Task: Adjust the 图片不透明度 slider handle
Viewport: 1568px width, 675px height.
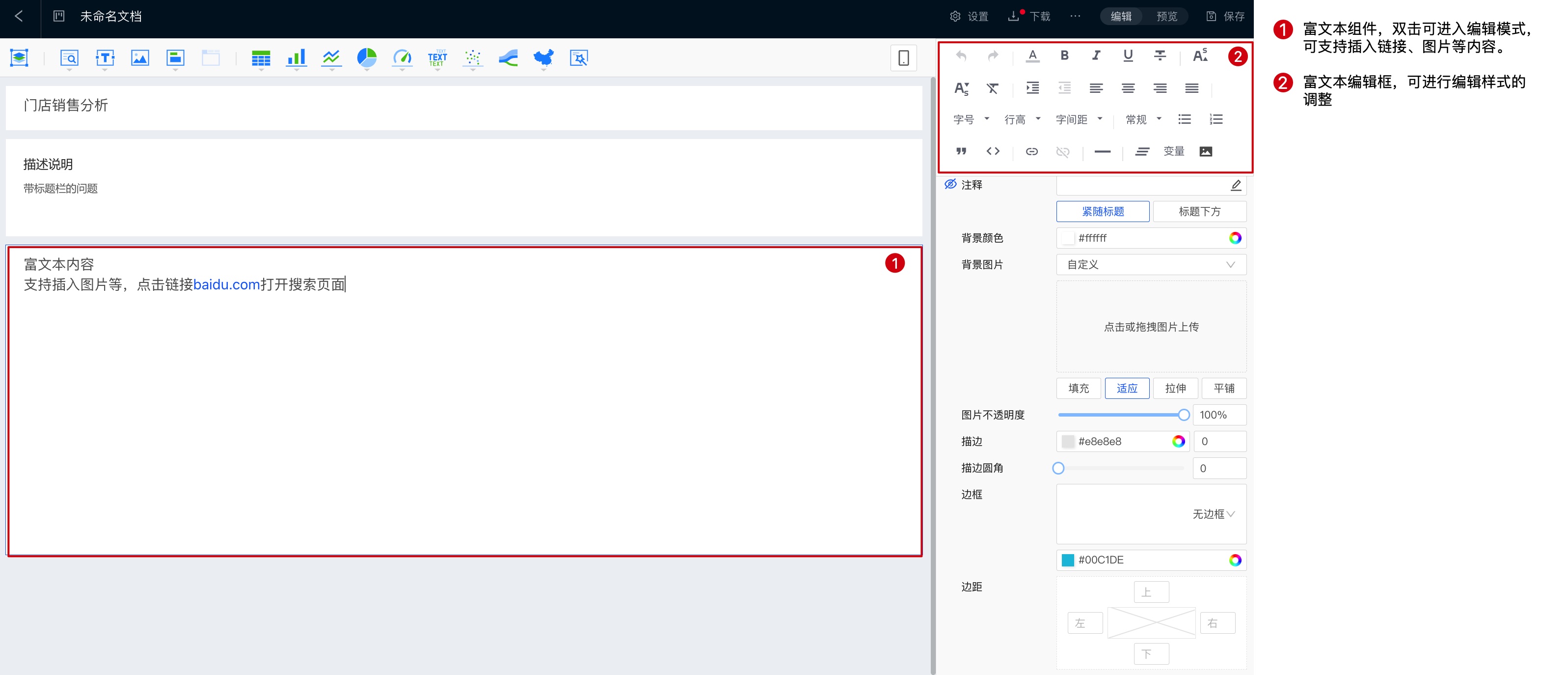Action: (1183, 415)
